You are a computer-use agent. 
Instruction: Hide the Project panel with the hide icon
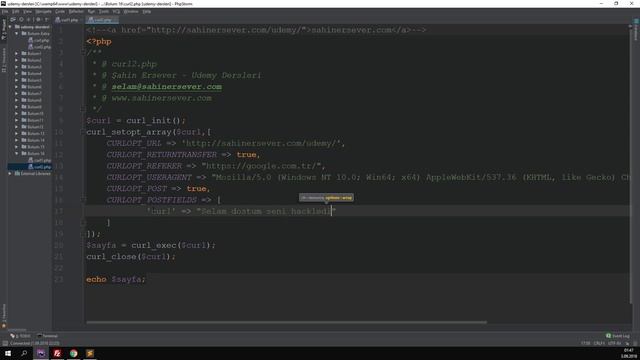pyautogui.click(x=46, y=20)
